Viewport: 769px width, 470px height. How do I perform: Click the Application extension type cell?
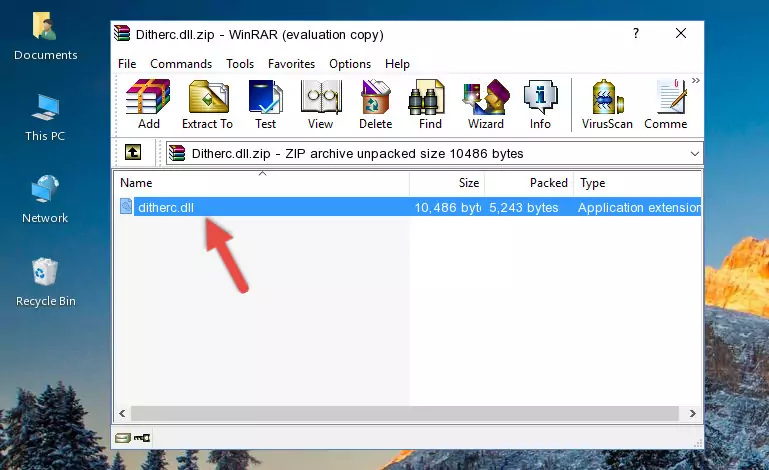point(640,208)
